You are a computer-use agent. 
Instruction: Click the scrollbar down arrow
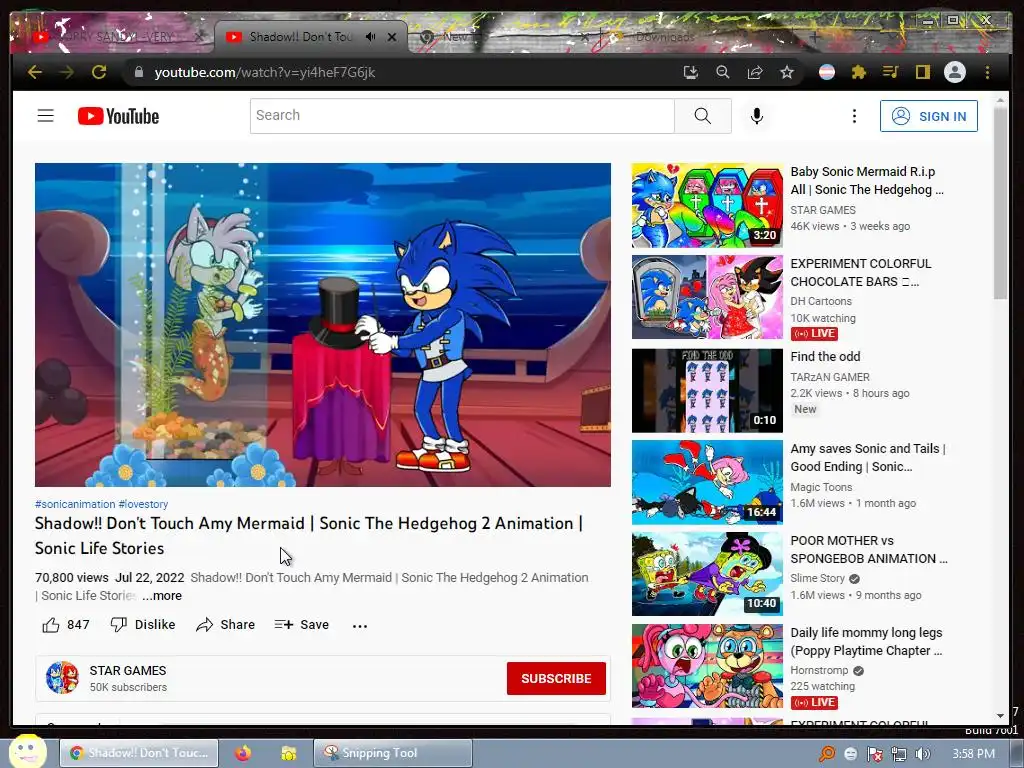click(x=1000, y=716)
